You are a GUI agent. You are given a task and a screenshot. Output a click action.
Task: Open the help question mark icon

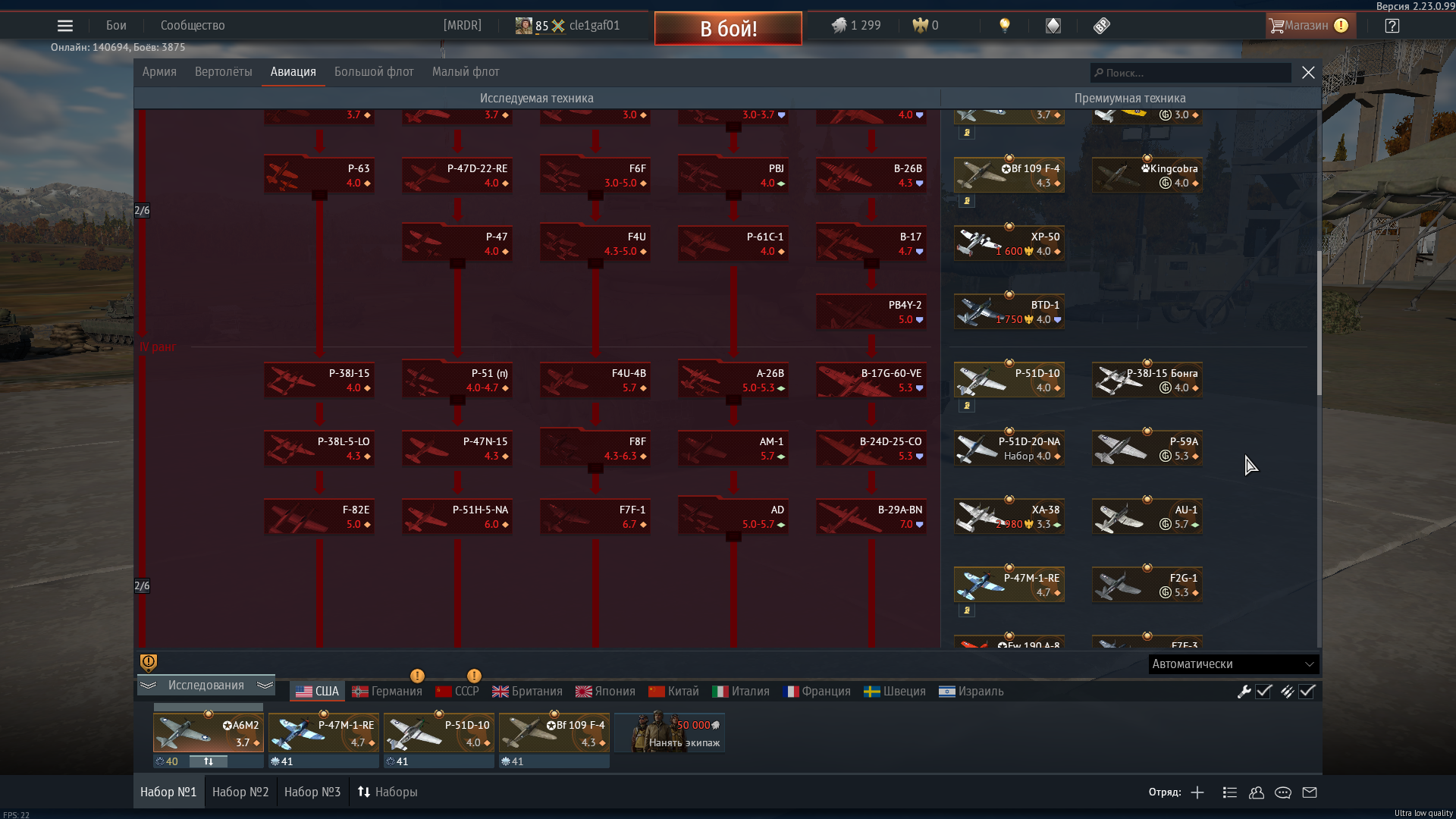coord(1392,26)
